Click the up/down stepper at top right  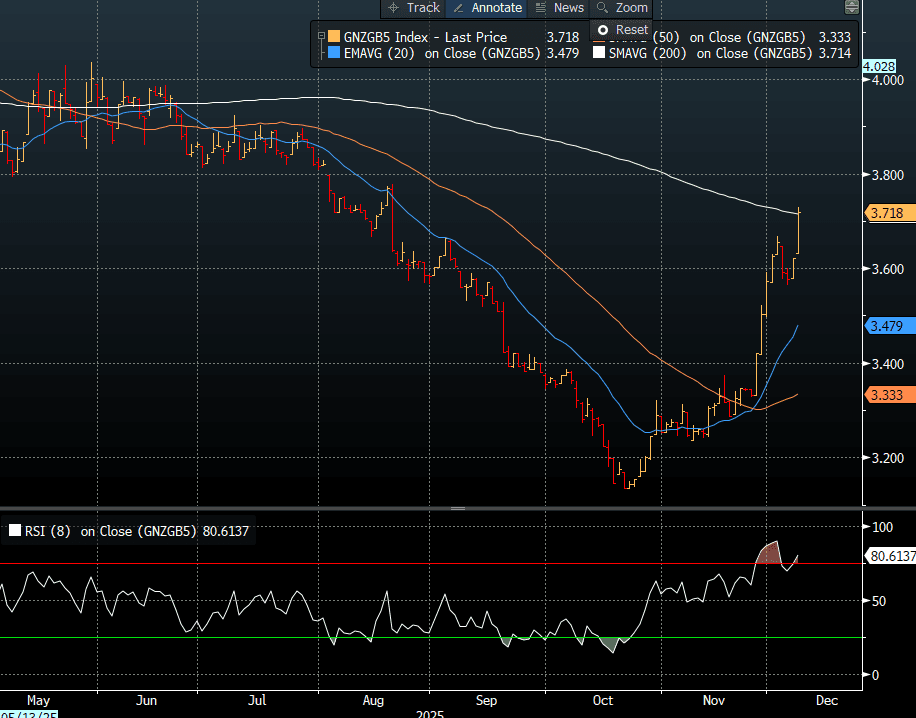(x=850, y=8)
